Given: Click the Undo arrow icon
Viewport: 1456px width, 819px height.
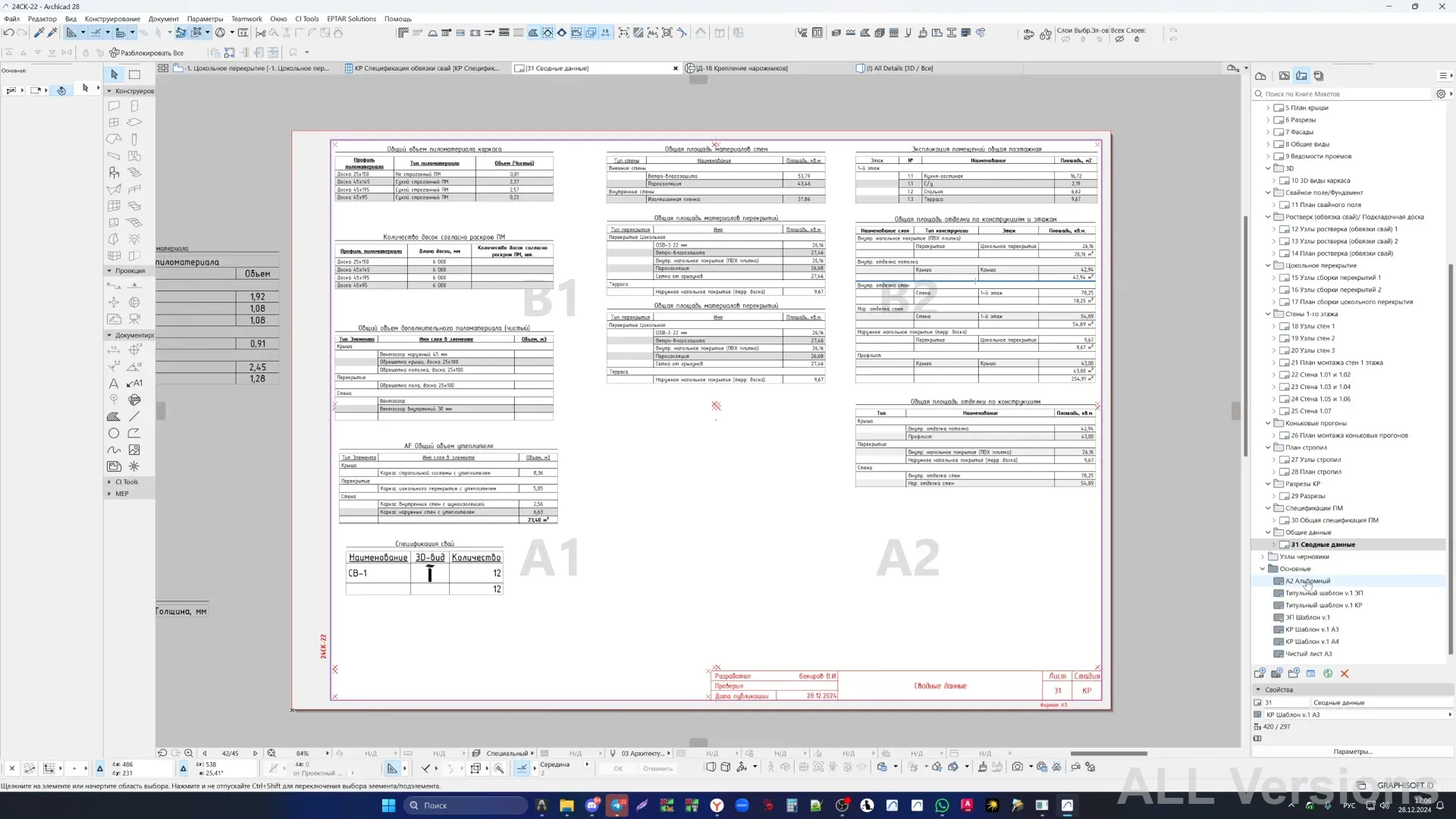Looking at the screenshot, I should 8,33.
